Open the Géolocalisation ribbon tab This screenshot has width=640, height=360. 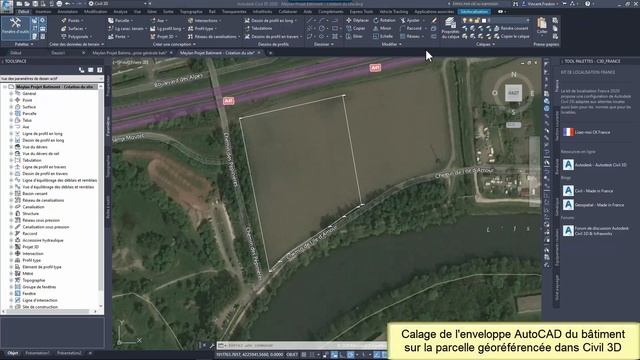click(474, 12)
